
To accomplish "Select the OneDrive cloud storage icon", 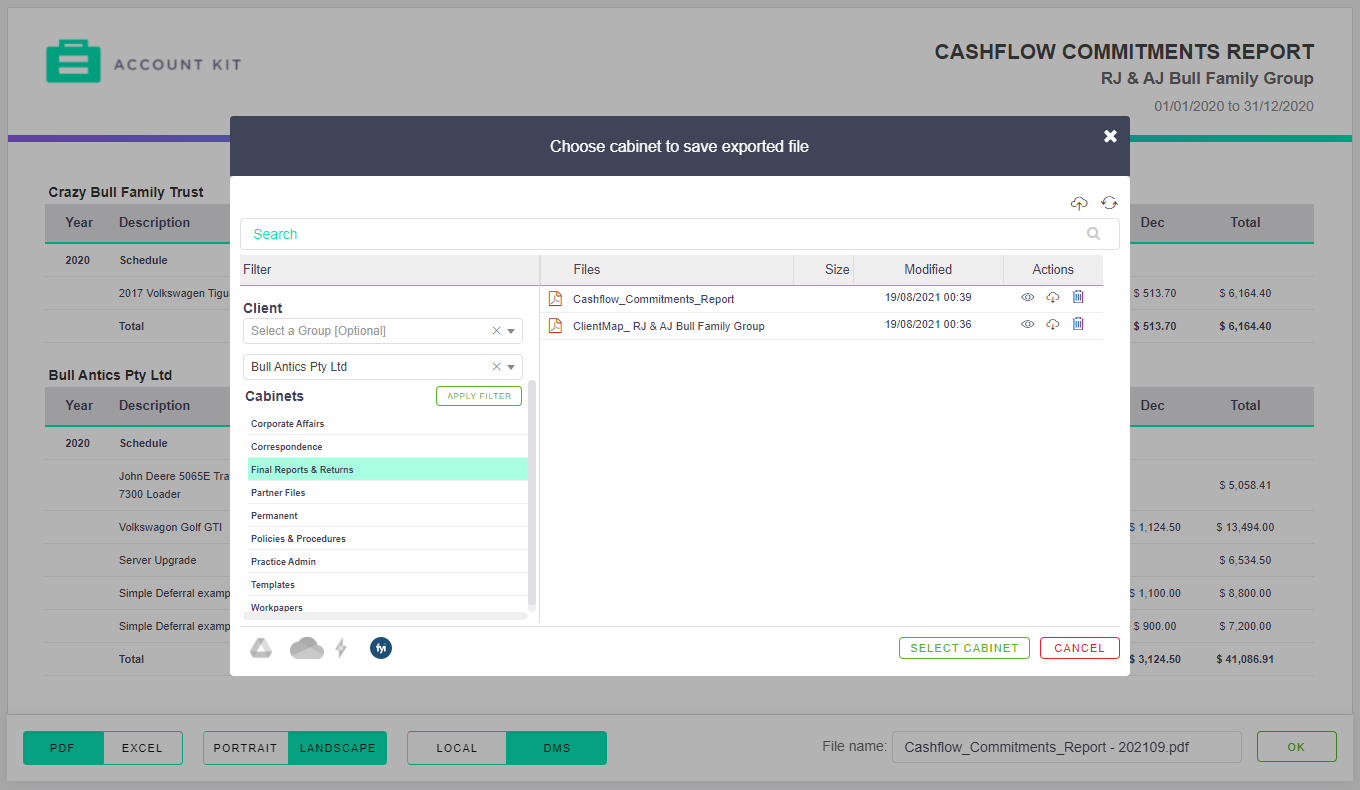I will coord(307,648).
